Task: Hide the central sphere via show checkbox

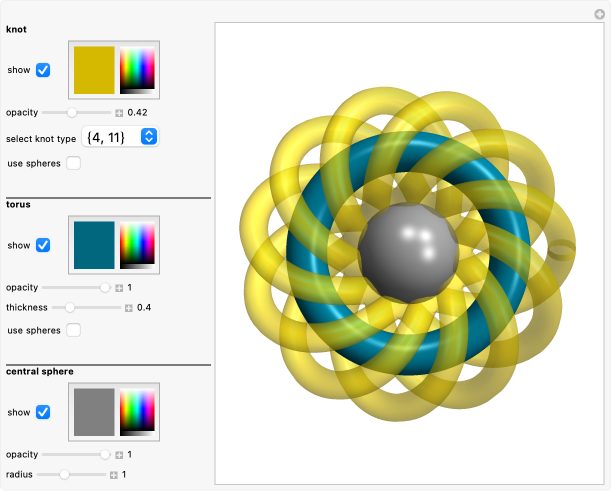Action: (43, 412)
